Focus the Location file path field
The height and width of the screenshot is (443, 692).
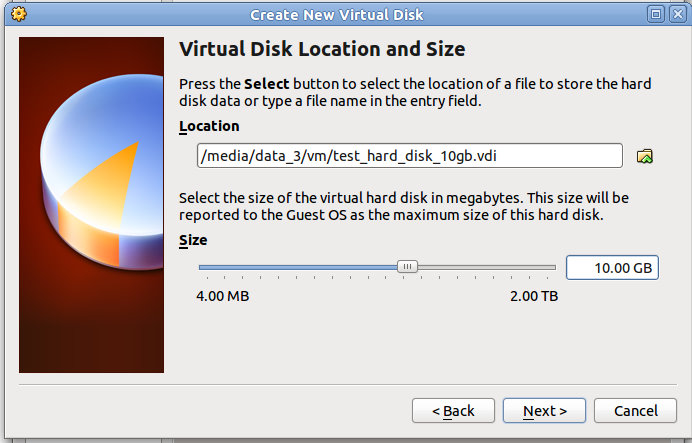410,155
